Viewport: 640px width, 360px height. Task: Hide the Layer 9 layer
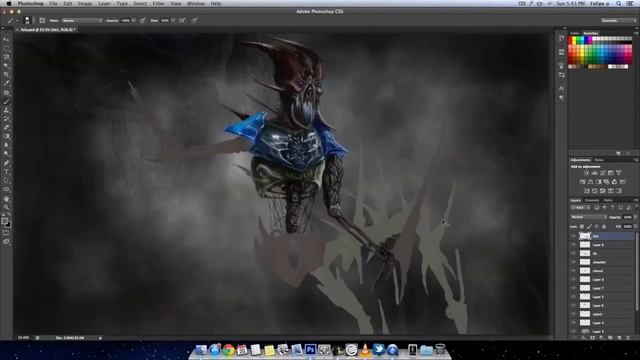click(573, 245)
